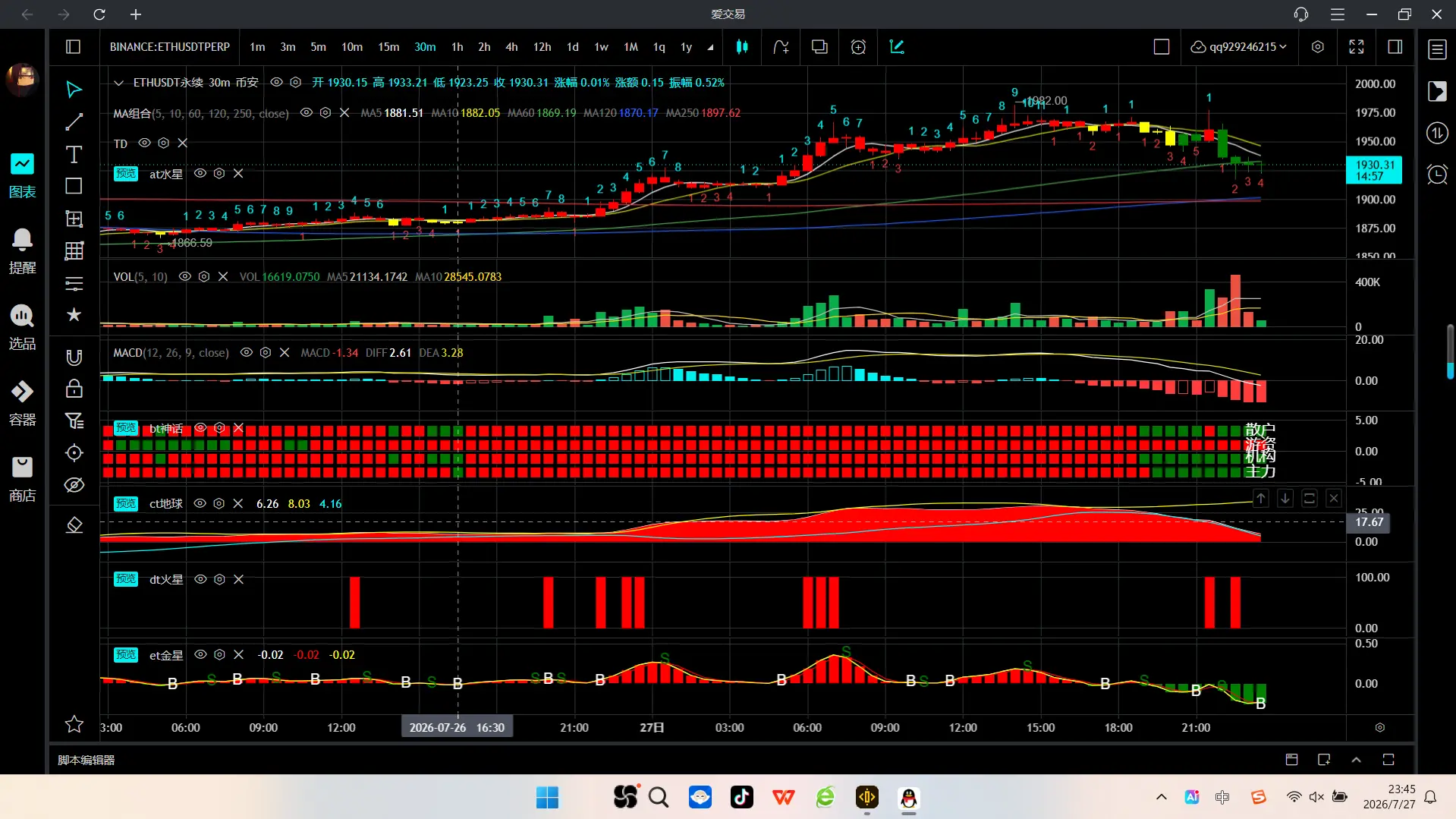Click the BINANCE:ETHUSDTPERP symbol button
The image size is (1456, 819).
point(169,47)
